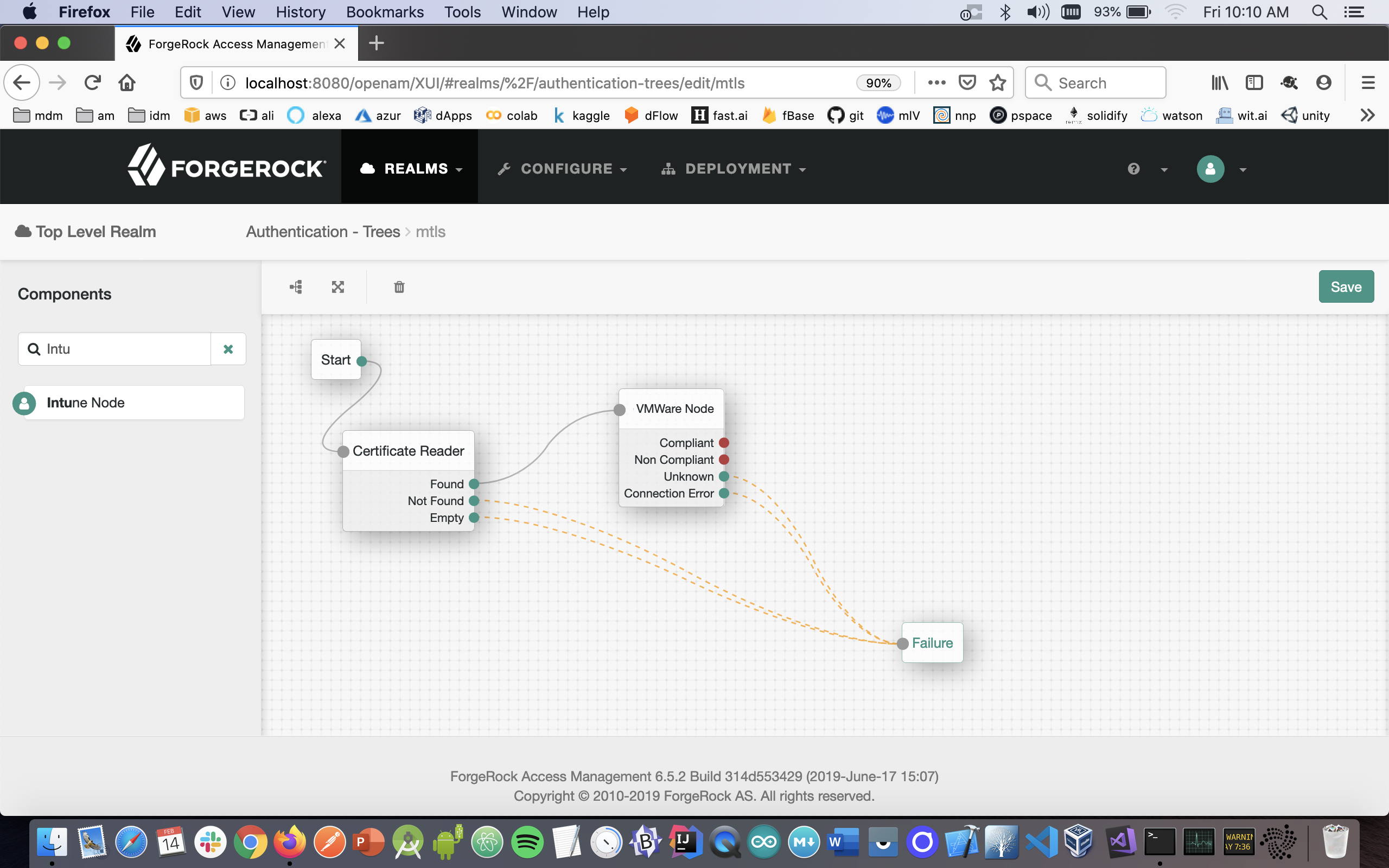Click the Intune Node user icon
Image resolution: width=1389 pixels, height=868 pixels.
pyautogui.click(x=24, y=403)
